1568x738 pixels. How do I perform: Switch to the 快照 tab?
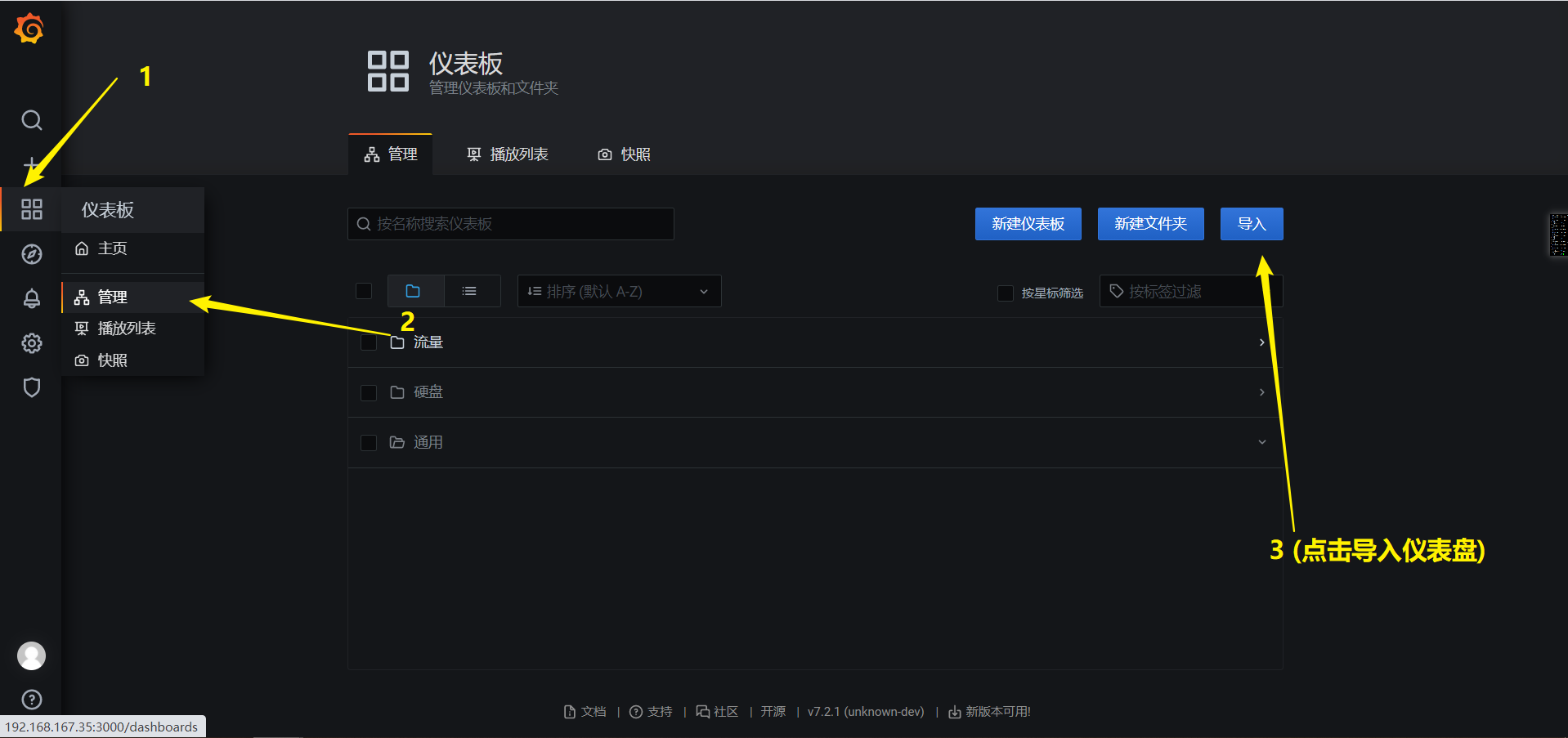coord(625,154)
